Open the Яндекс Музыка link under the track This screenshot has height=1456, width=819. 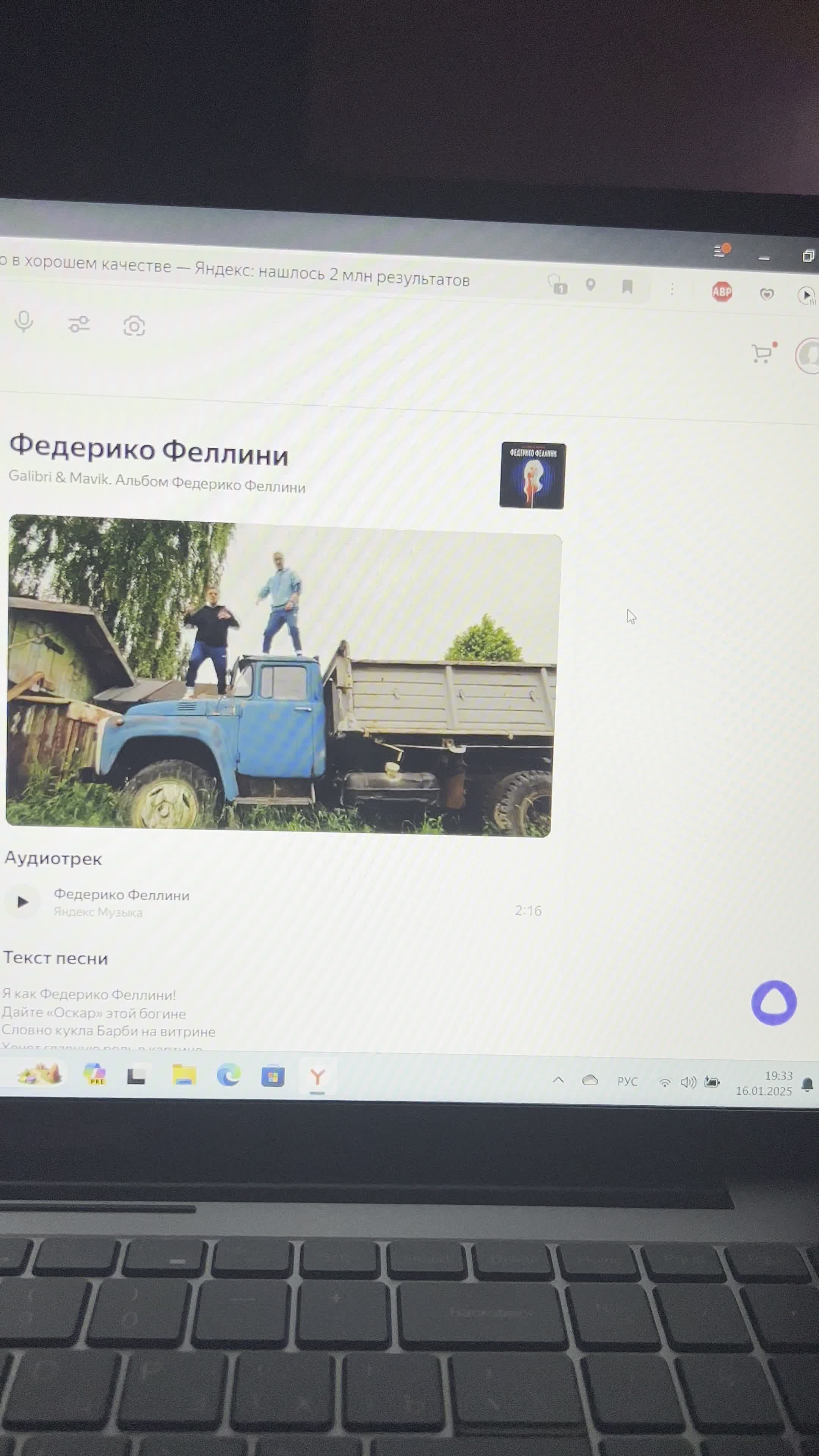[98, 912]
